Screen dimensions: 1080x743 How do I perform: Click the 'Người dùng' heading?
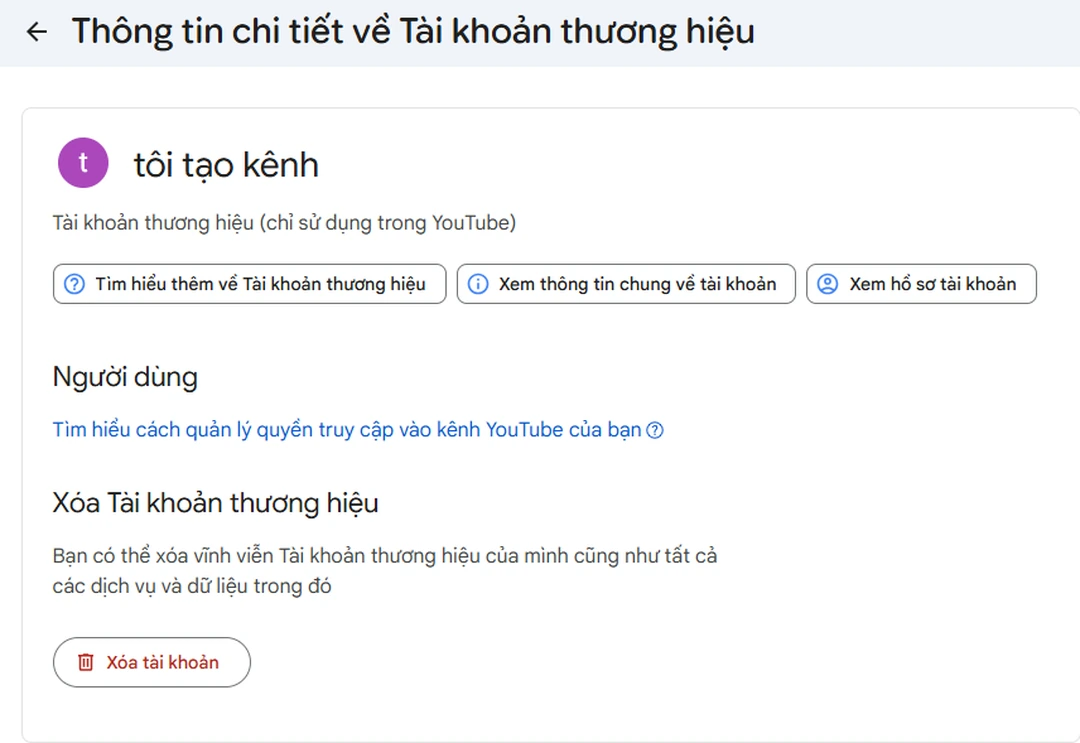pyautogui.click(x=125, y=377)
